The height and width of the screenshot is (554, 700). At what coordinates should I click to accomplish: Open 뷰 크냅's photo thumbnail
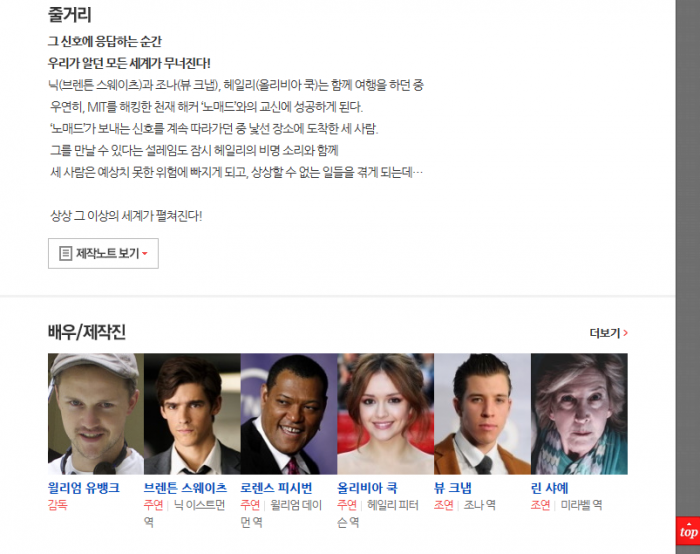(483, 414)
